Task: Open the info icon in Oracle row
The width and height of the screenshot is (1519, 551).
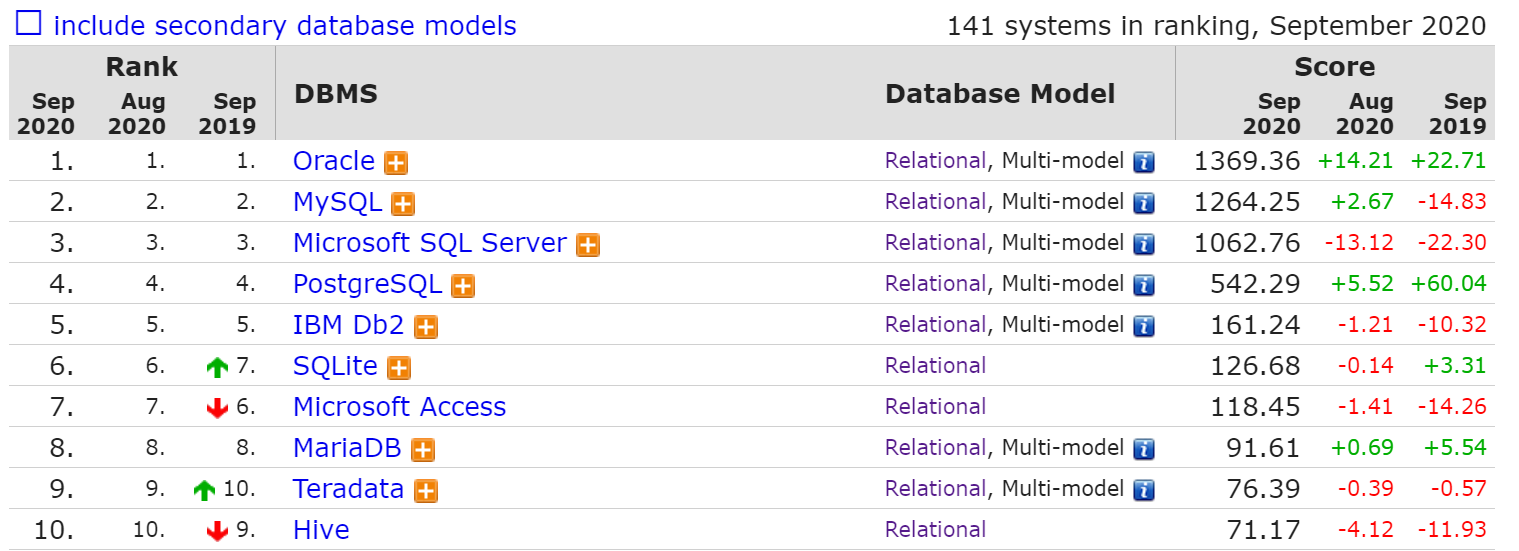Action: pos(1144,163)
